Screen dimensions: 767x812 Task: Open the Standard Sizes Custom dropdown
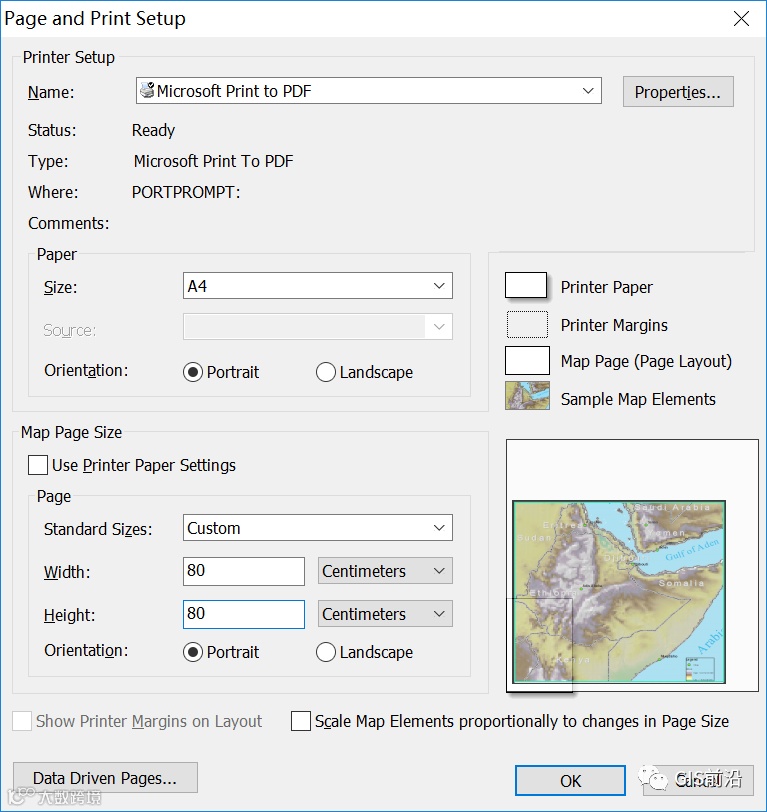pyautogui.click(x=439, y=528)
